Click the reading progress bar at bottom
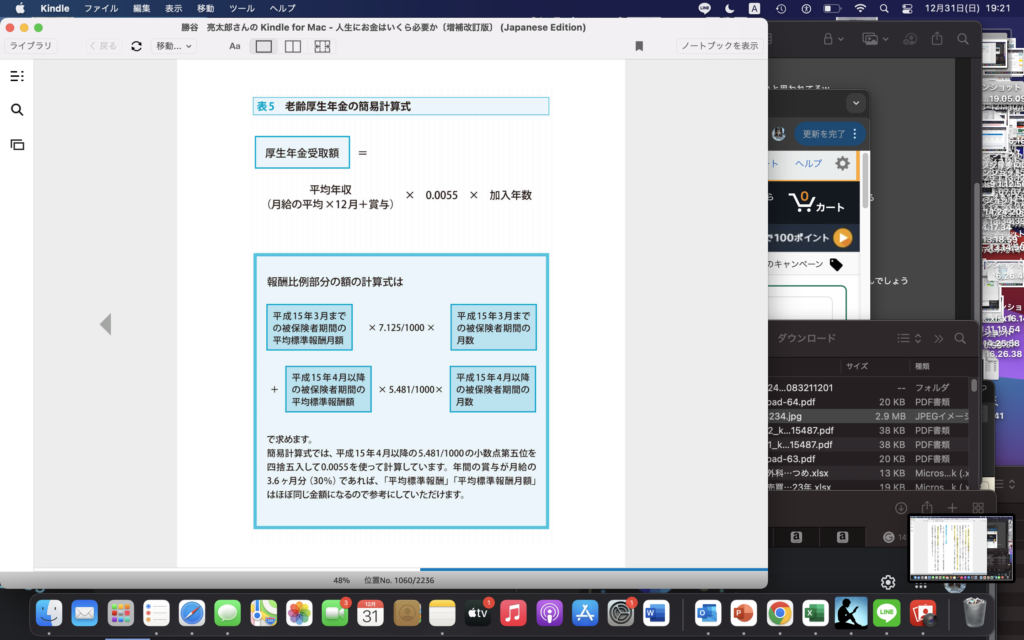This screenshot has height=640, width=1024. (400, 569)
